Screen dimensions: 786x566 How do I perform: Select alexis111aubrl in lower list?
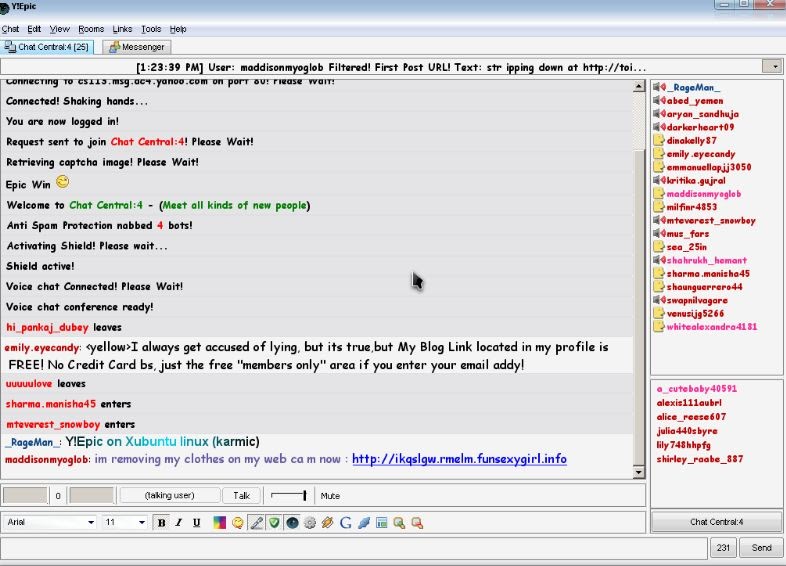(689, 403)
